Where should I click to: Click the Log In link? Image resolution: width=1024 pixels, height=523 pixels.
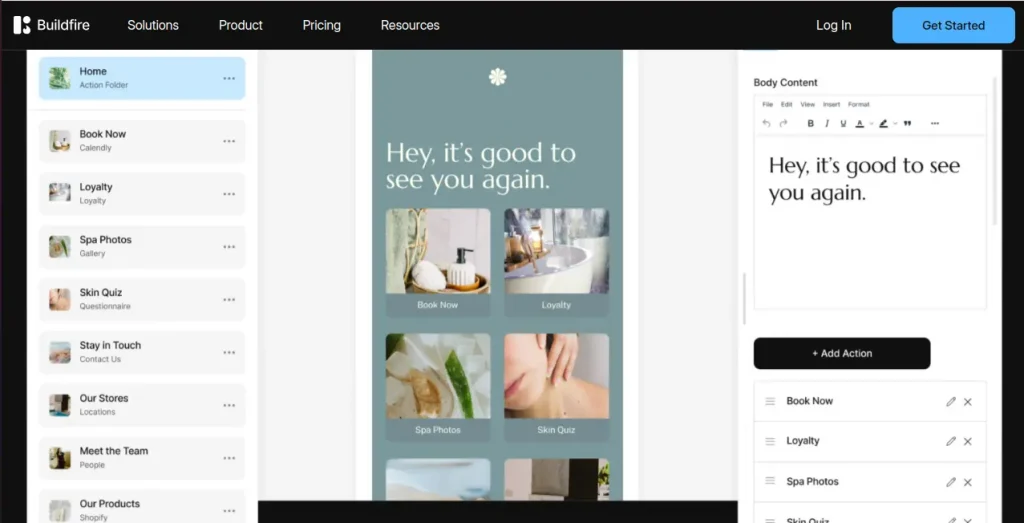pyautogui.click(x=833, y=25)
